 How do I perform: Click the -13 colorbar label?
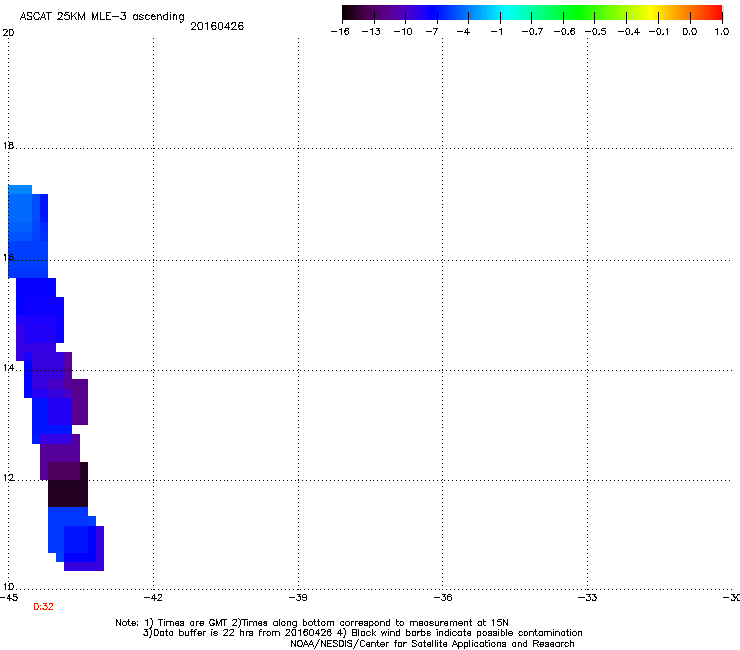[371, 32]
